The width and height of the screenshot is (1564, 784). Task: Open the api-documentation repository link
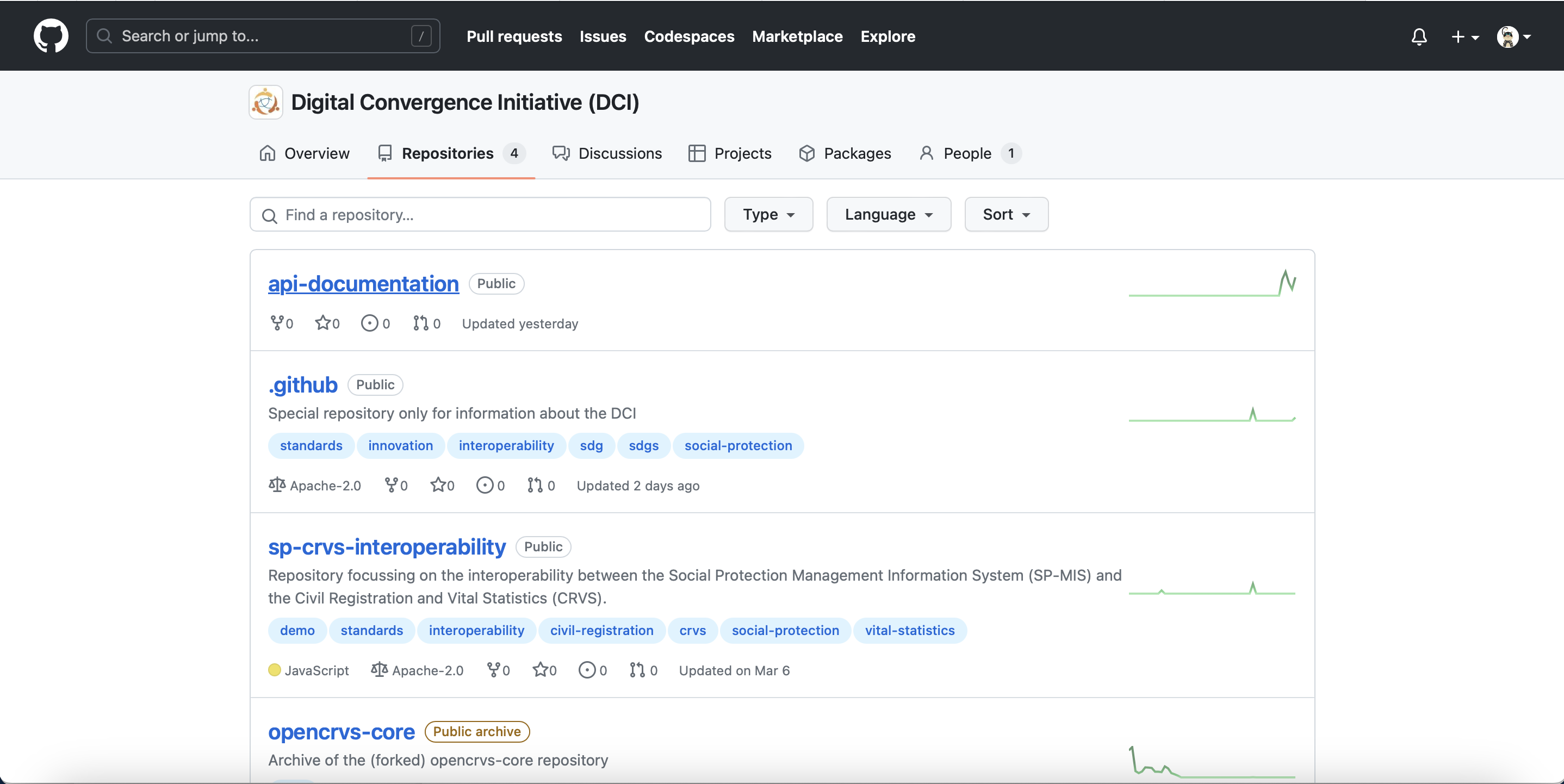coord(363,283)
